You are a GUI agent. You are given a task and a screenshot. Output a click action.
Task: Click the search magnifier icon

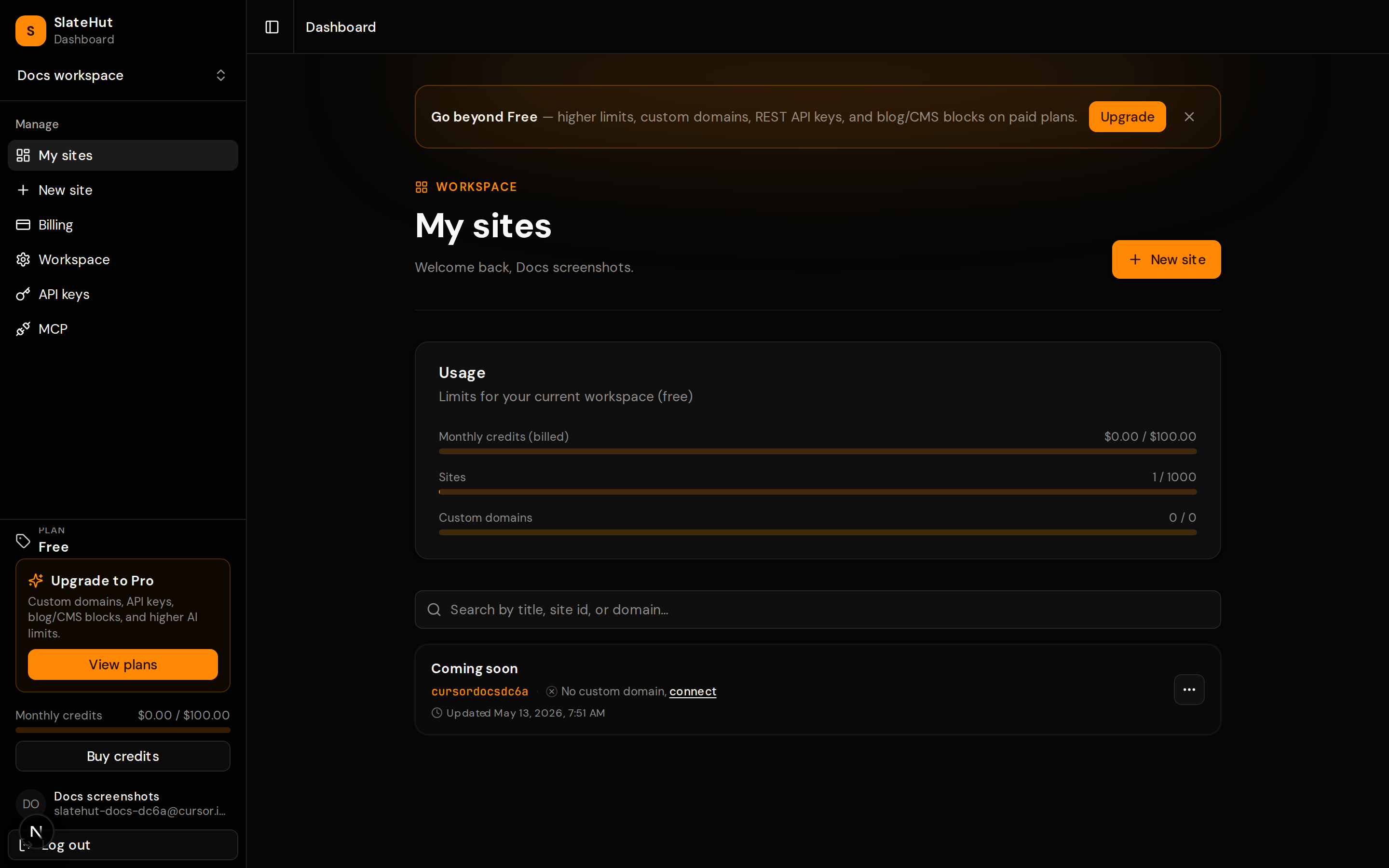pos(434,609)
